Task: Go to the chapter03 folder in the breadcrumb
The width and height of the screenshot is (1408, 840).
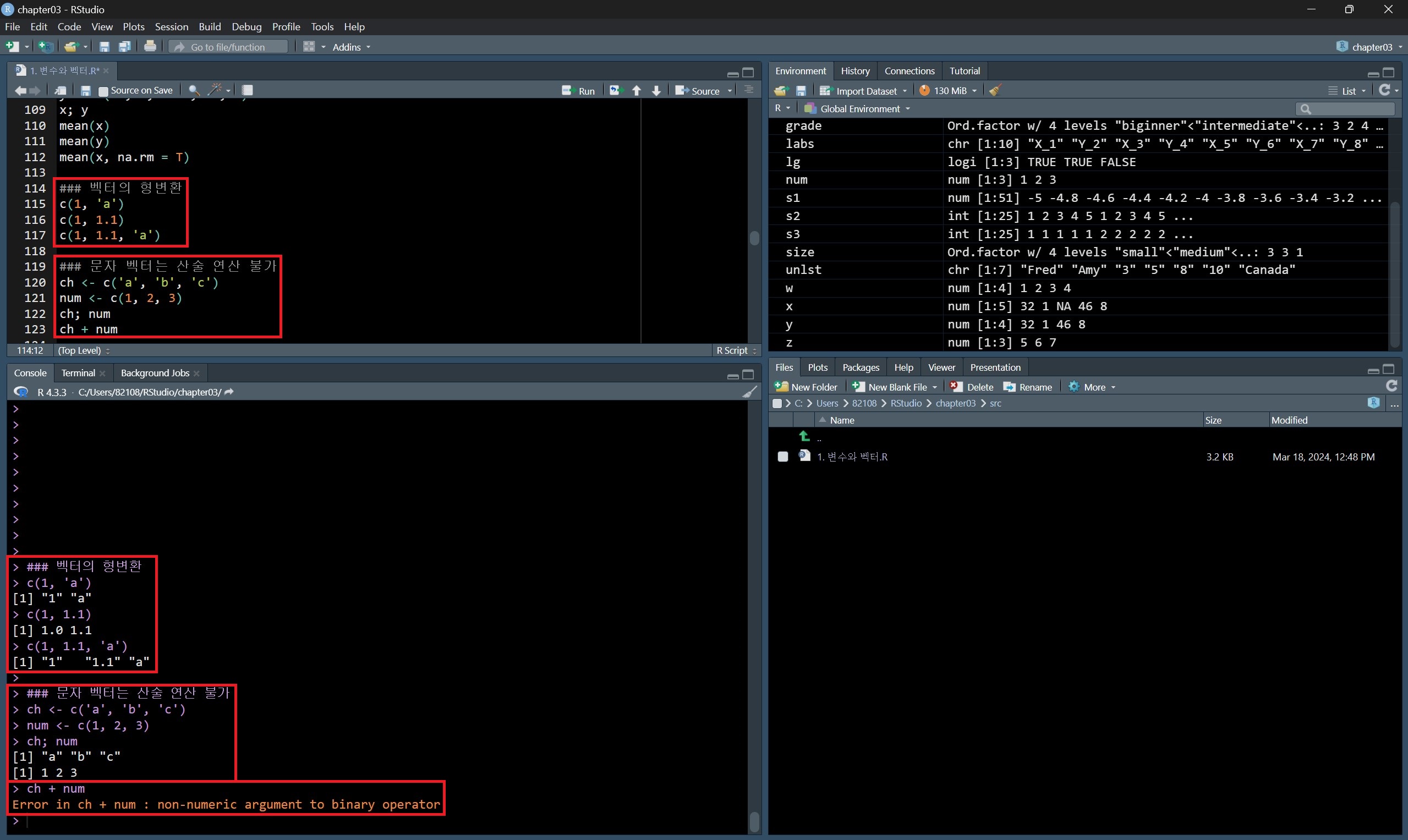Action: (955, 404)
